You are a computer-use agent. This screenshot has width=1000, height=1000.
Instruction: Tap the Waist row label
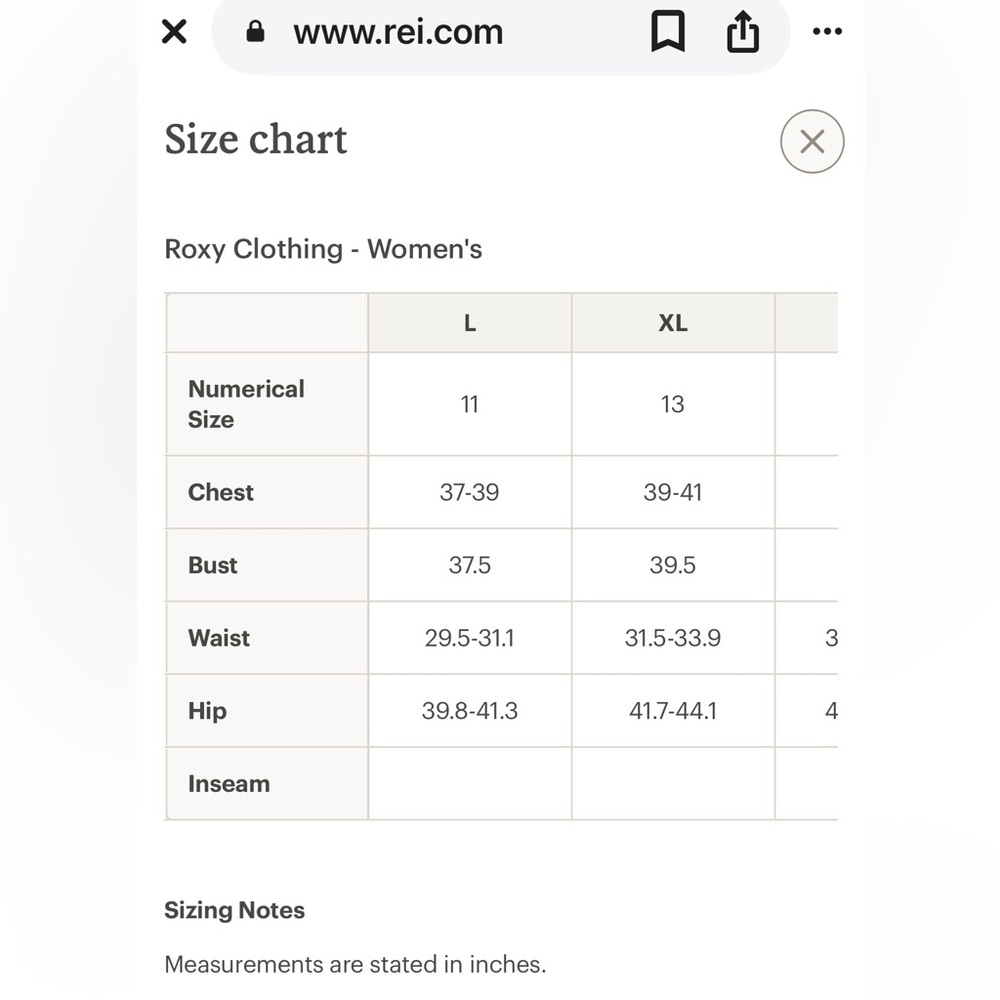coord(219,637)
